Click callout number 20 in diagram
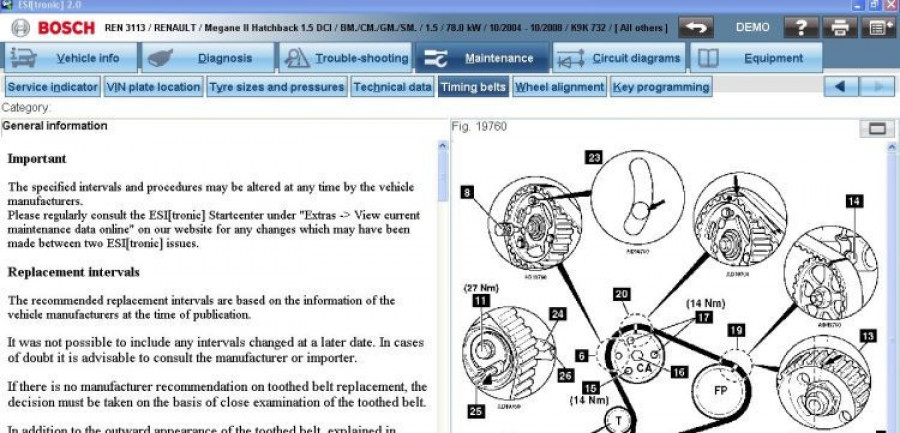 pyautogui.click(x=622, y=295)
